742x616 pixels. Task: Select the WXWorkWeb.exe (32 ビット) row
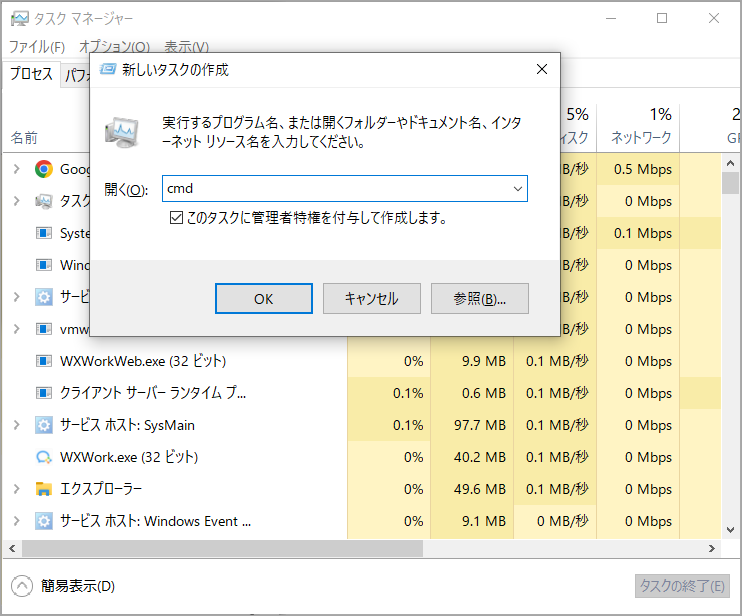[361, 361]
